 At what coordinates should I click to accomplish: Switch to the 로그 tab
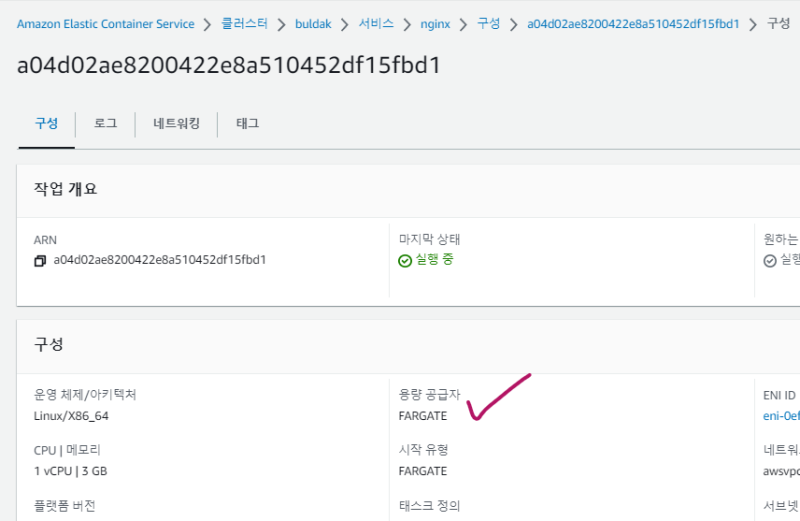pos(106,123)
